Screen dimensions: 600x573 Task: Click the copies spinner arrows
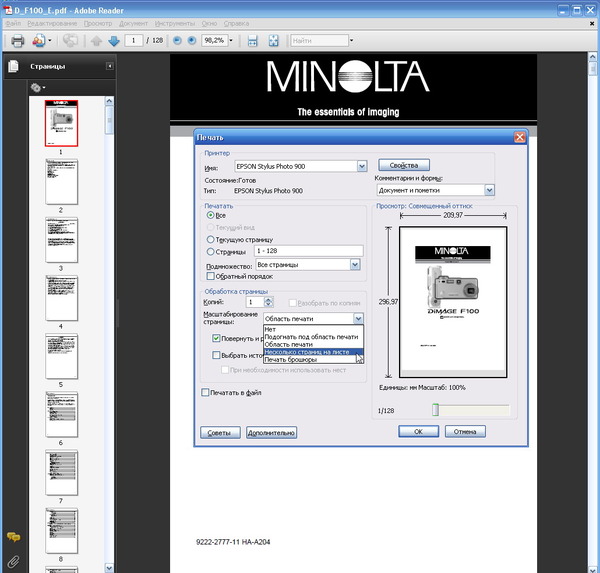point(269,302)
